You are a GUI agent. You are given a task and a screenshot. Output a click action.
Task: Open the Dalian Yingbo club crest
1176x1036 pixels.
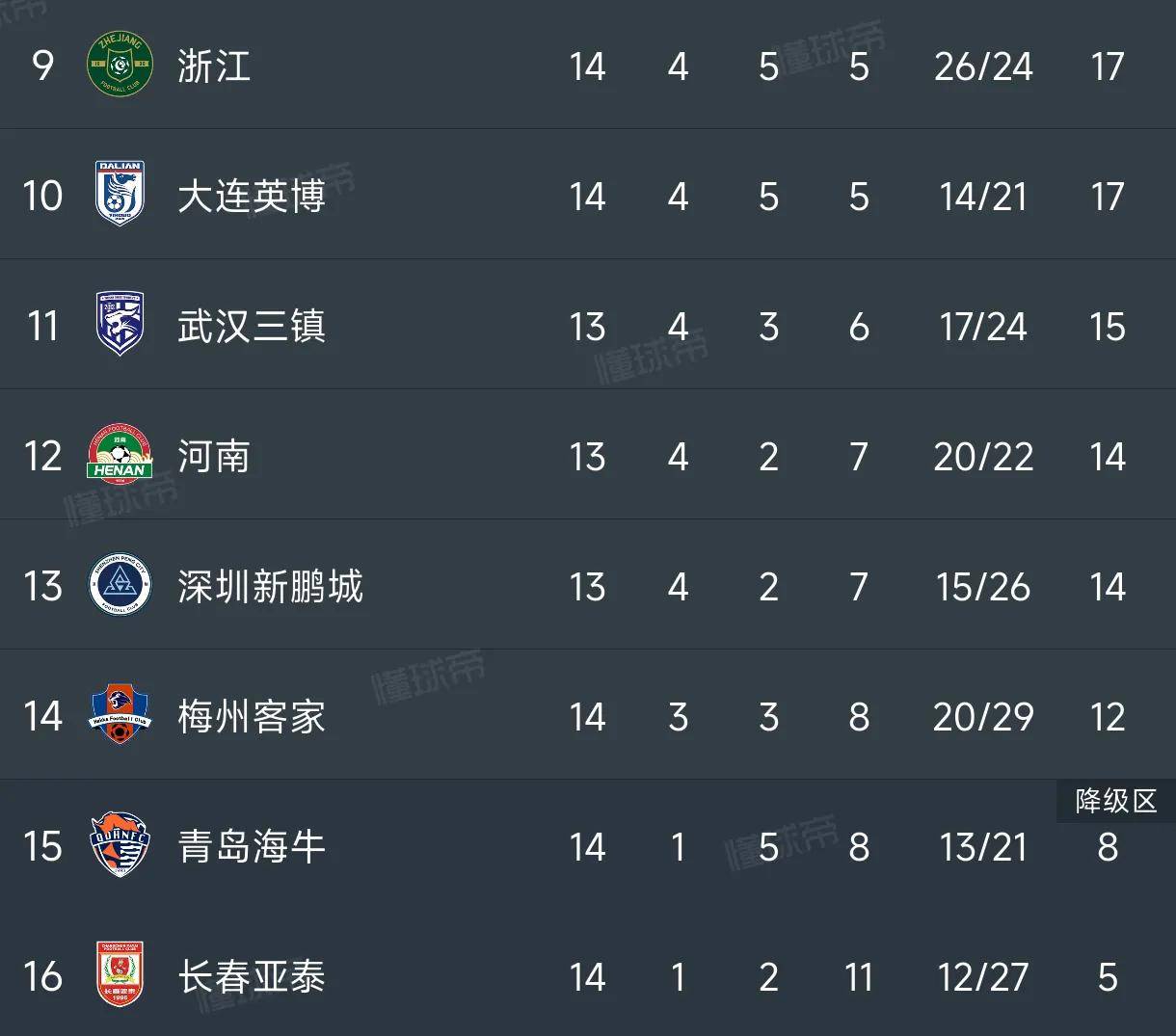coord(120,196)
